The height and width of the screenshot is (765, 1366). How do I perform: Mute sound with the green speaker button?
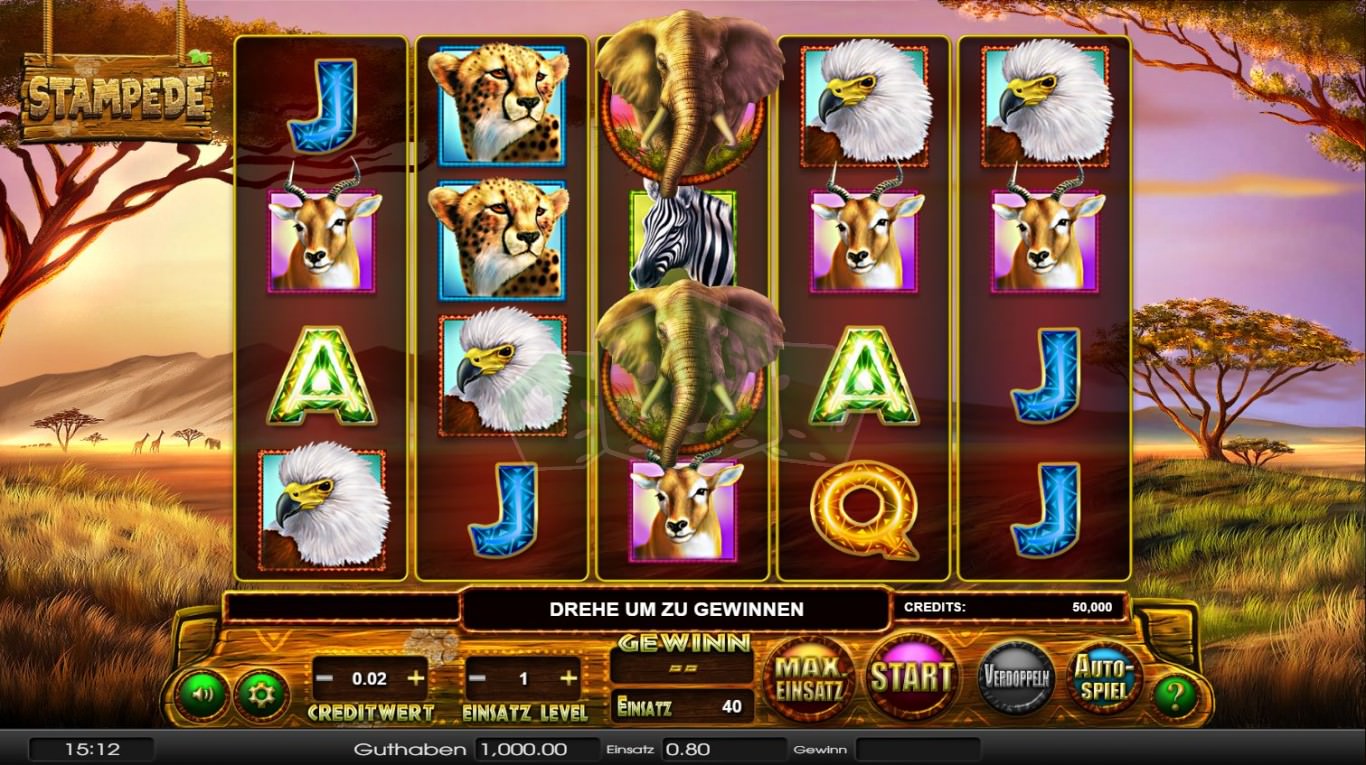point(201,693)
